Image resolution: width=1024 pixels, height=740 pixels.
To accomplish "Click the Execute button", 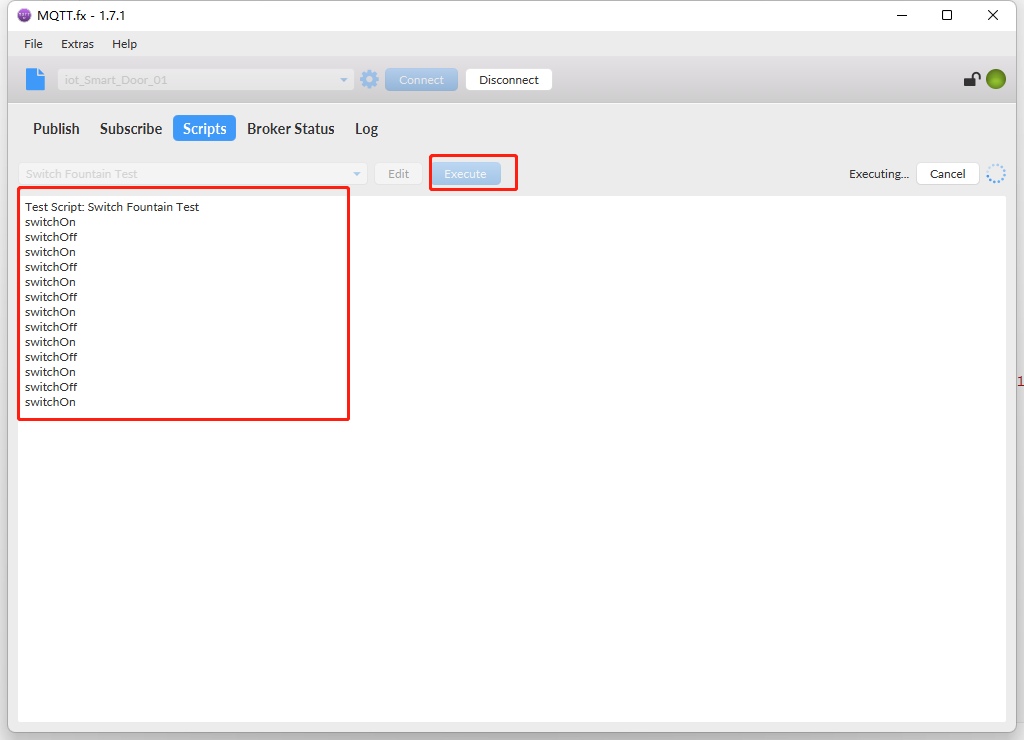I will (x=466, y=174).
